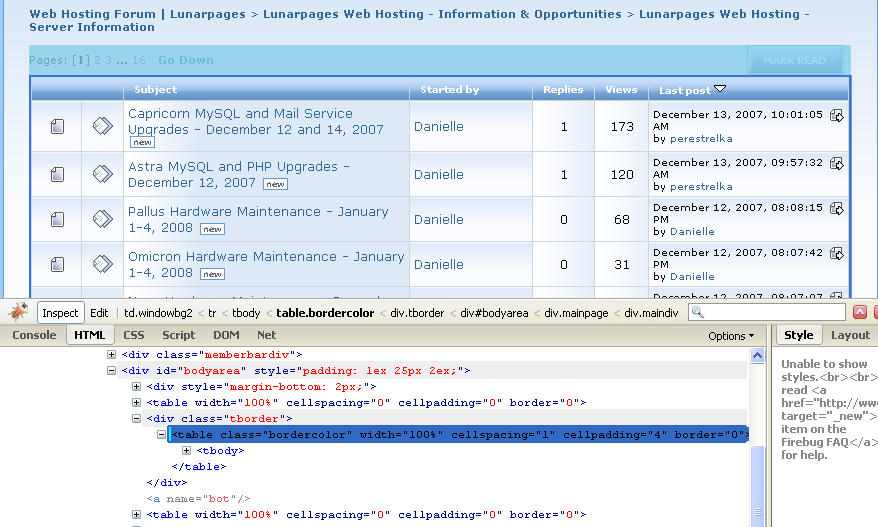Collapse the bodyarea div node

(x=111, y=370)
